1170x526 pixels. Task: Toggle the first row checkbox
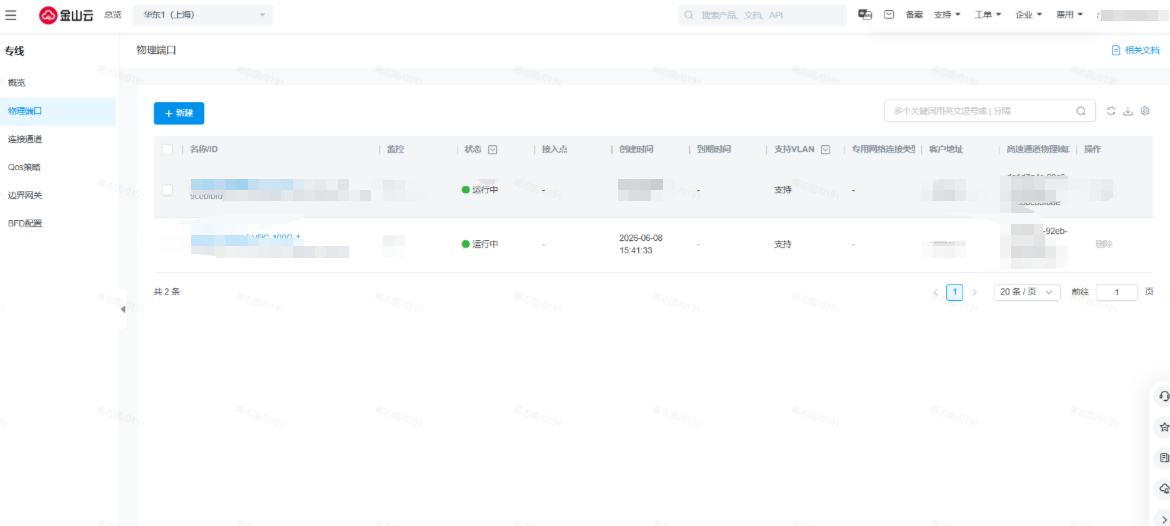[168, 190]
